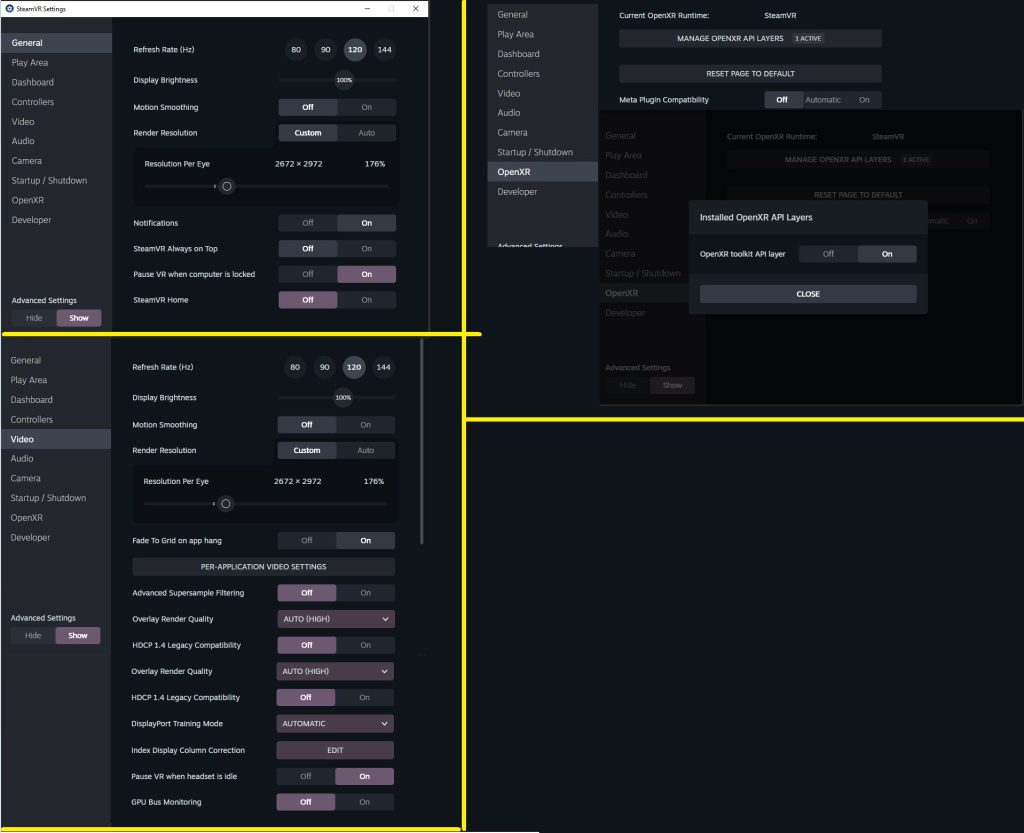Turn Notifications off
1024x833 pixels.
coord(308,223)
